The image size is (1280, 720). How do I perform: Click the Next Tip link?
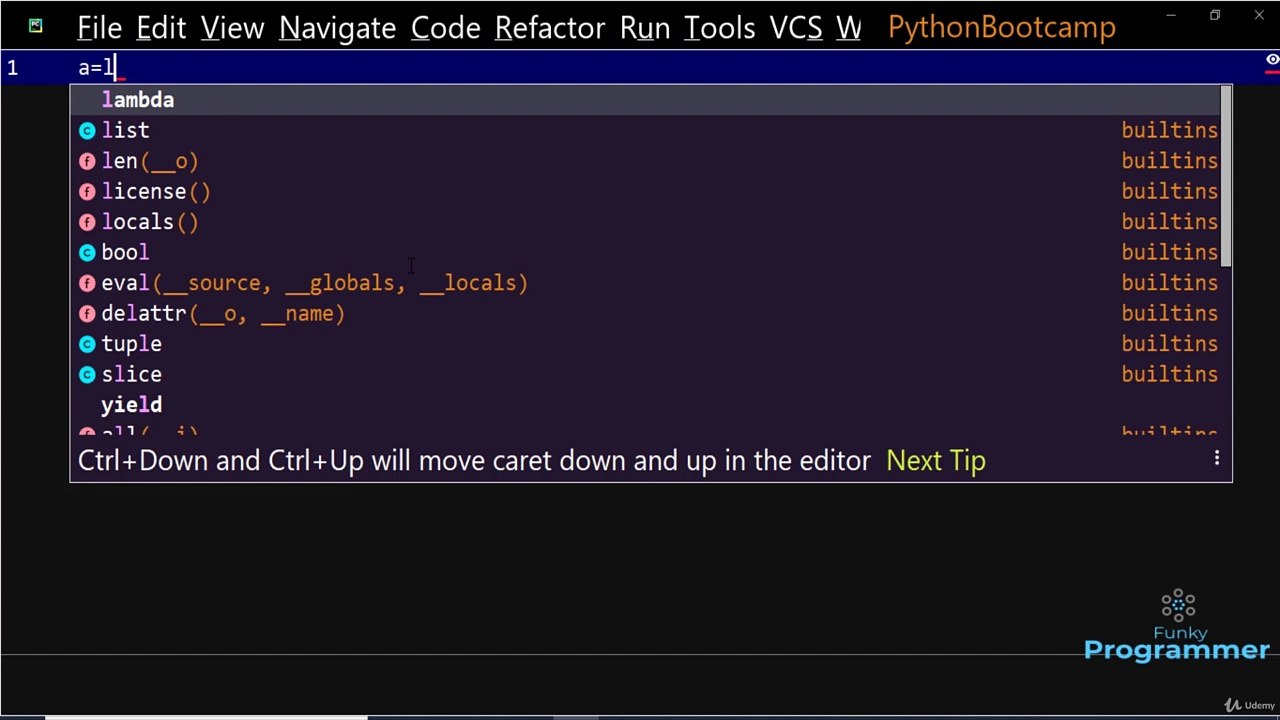pyautogui.click(x=936, y=460)
